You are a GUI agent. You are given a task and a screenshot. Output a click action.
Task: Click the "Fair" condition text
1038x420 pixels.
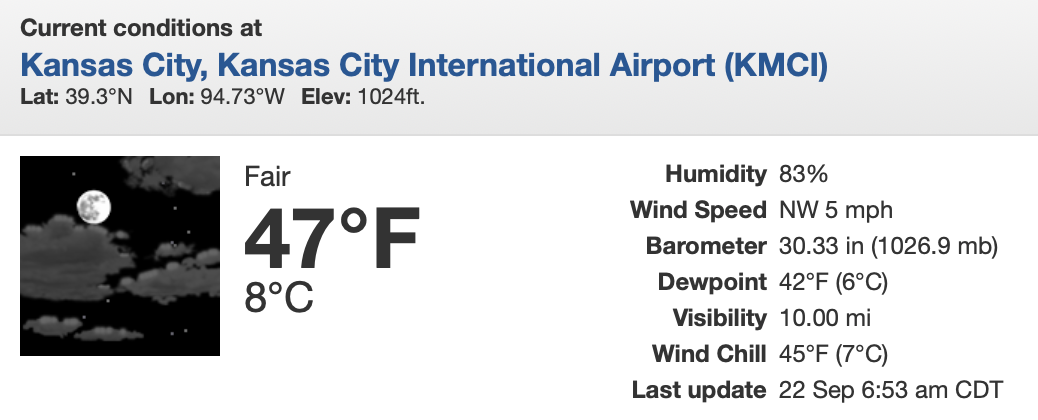(x=267, y=178)
